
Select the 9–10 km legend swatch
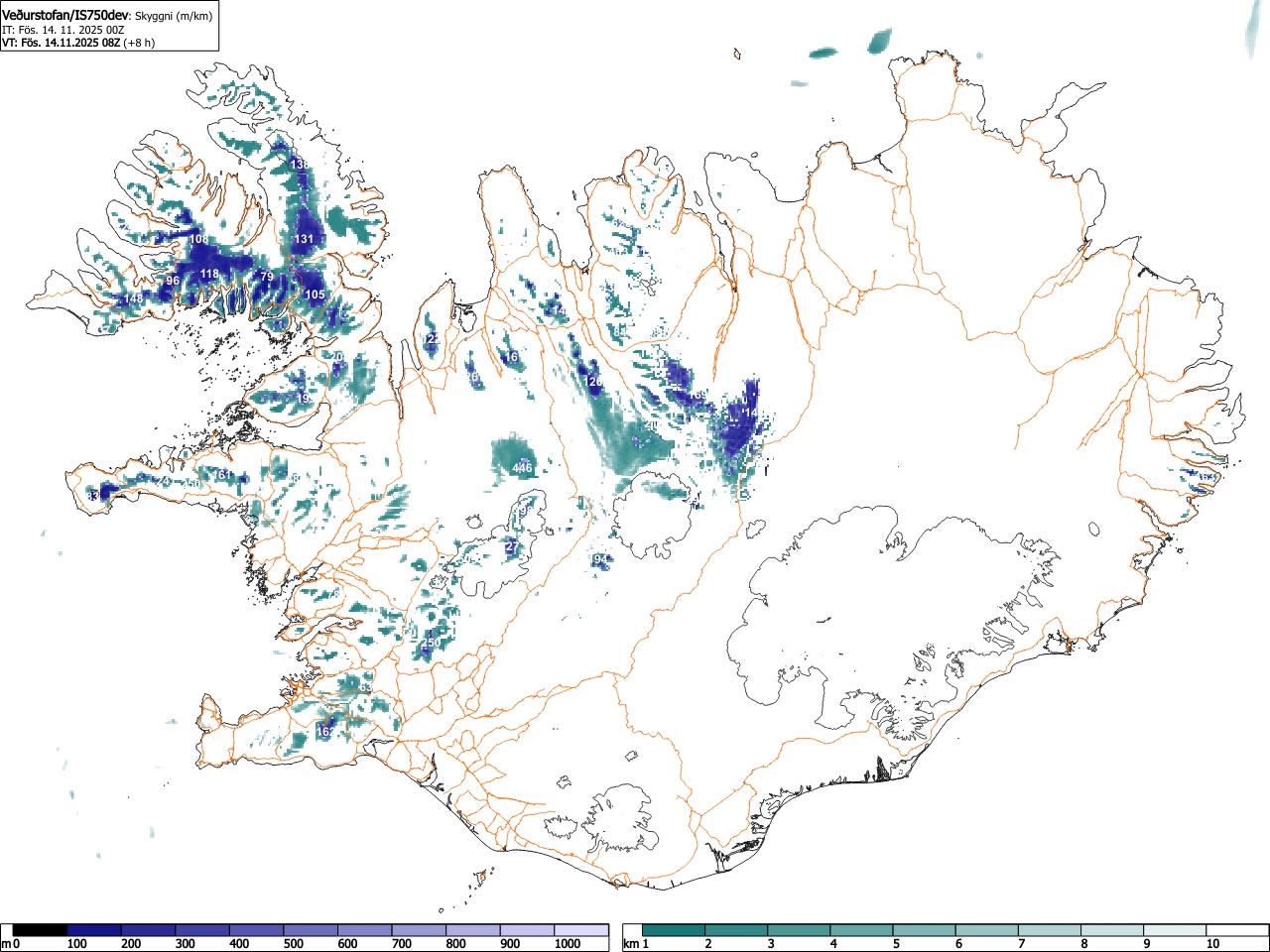1174,930
